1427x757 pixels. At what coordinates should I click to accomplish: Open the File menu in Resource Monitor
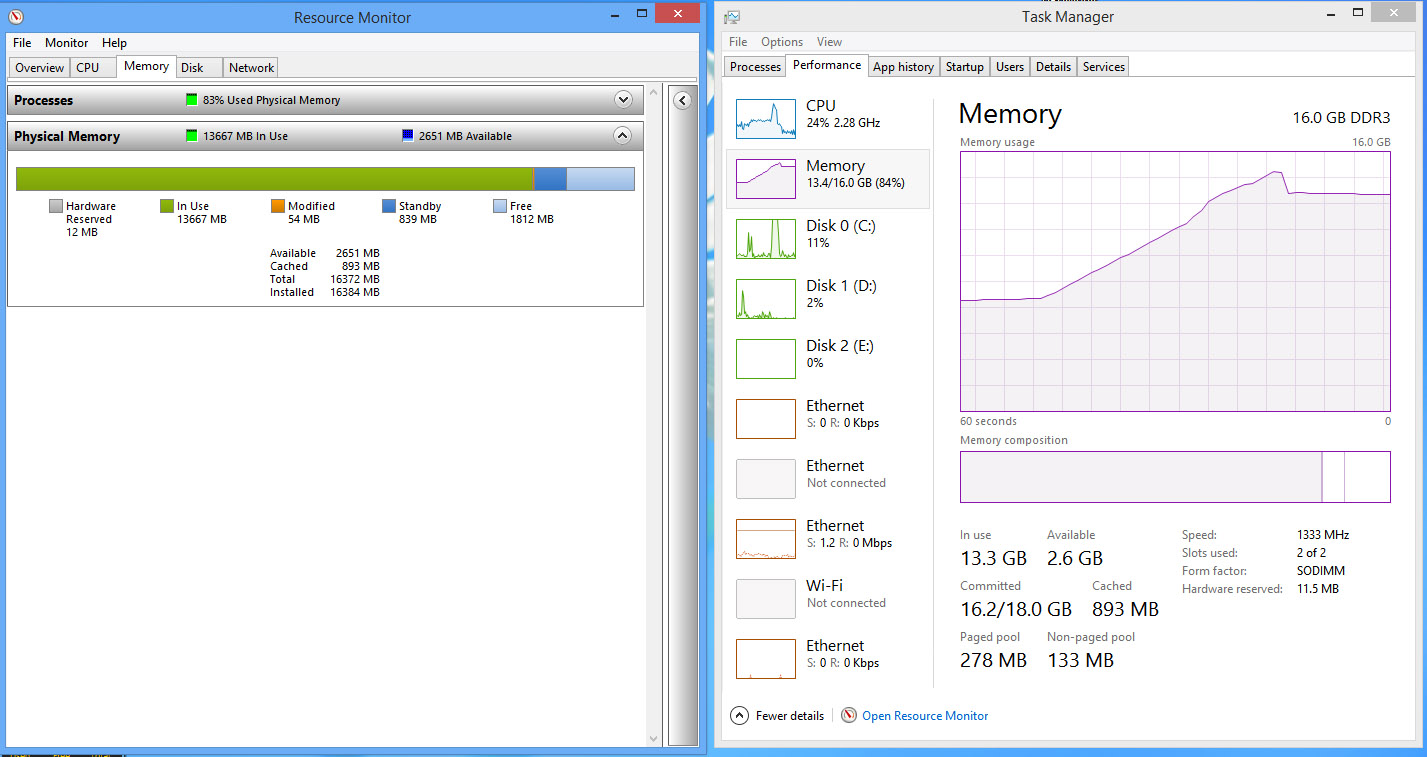click(22, 43)
